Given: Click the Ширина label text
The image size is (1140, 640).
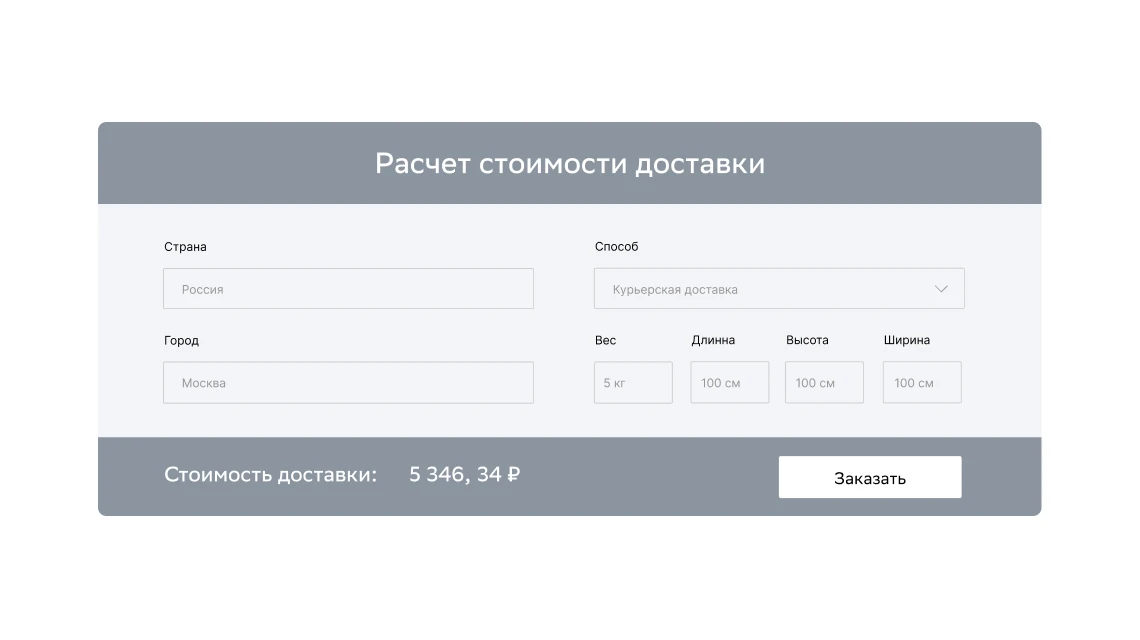Looking at the screenshot, I should (906, 340).
